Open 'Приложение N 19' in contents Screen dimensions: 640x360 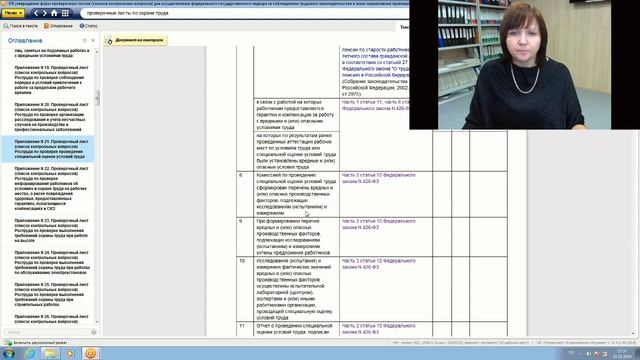click(51, 80)
